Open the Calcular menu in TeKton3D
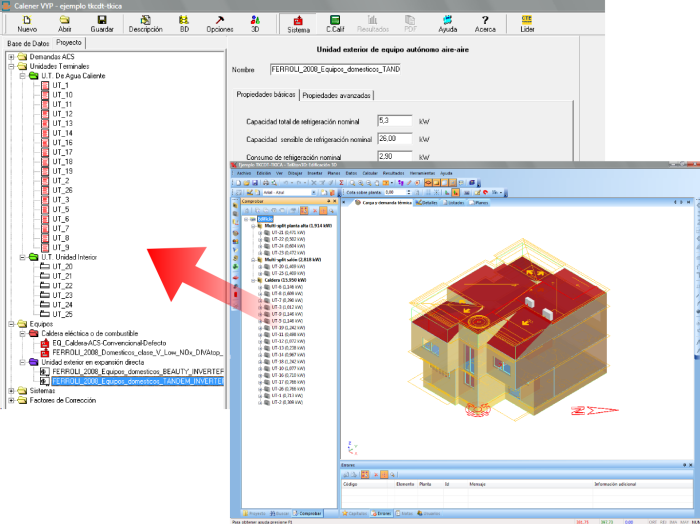The width and height of the screenshot is (700, 524). 370,173
